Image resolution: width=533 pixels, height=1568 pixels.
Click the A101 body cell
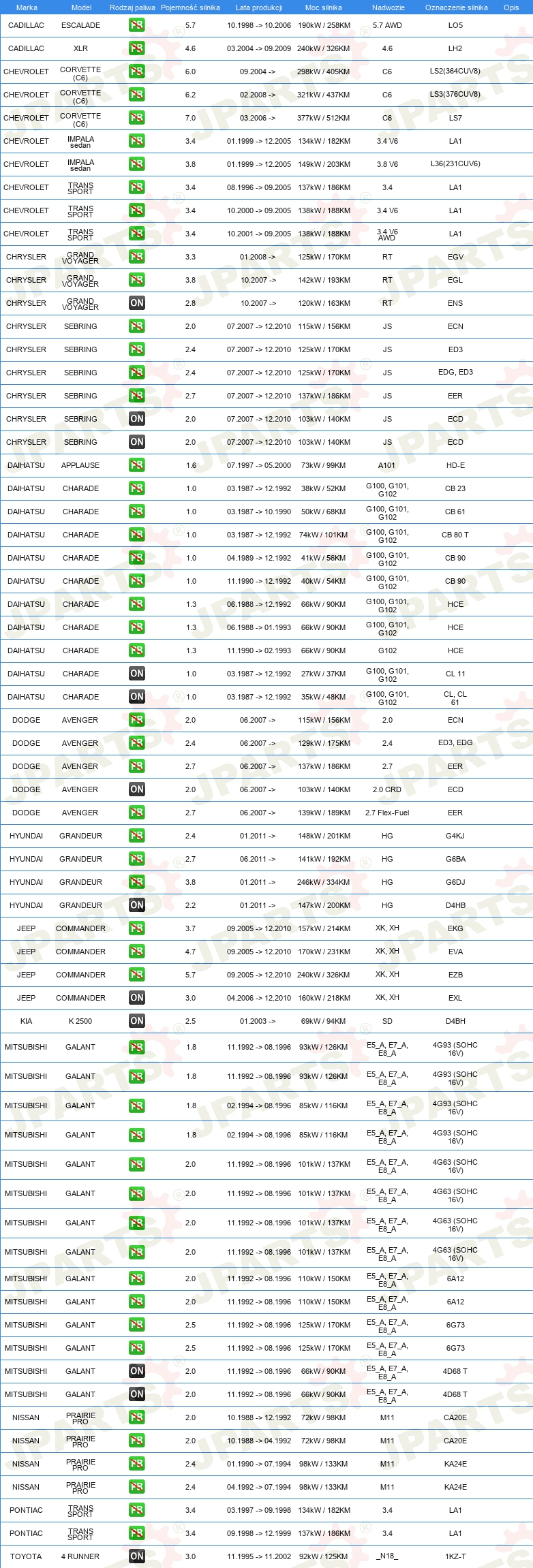coord(387,465)
